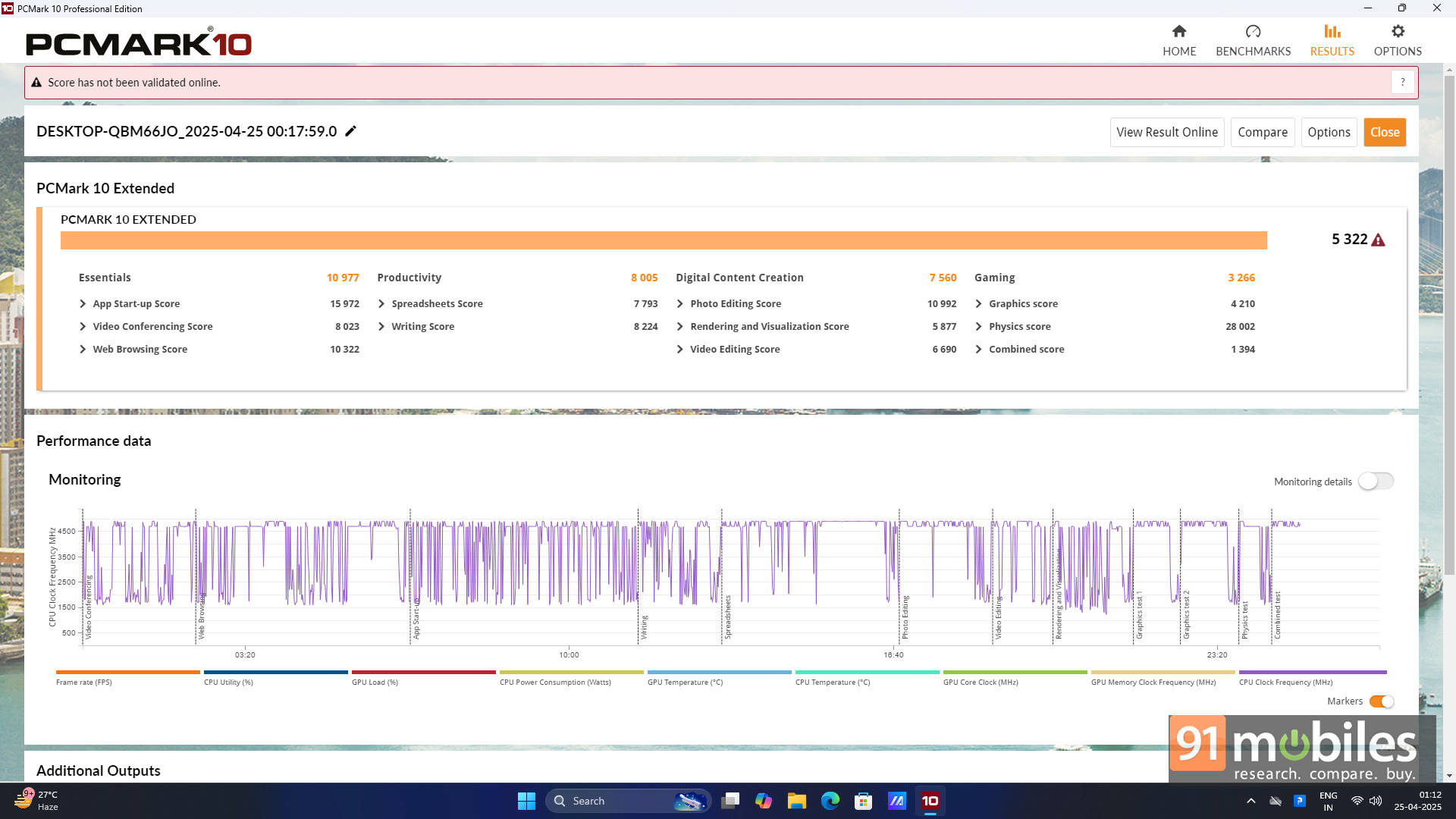1456x819 pixels.
Task: Click the Photo Editing chart marker
Action: (x=905, y=617)
